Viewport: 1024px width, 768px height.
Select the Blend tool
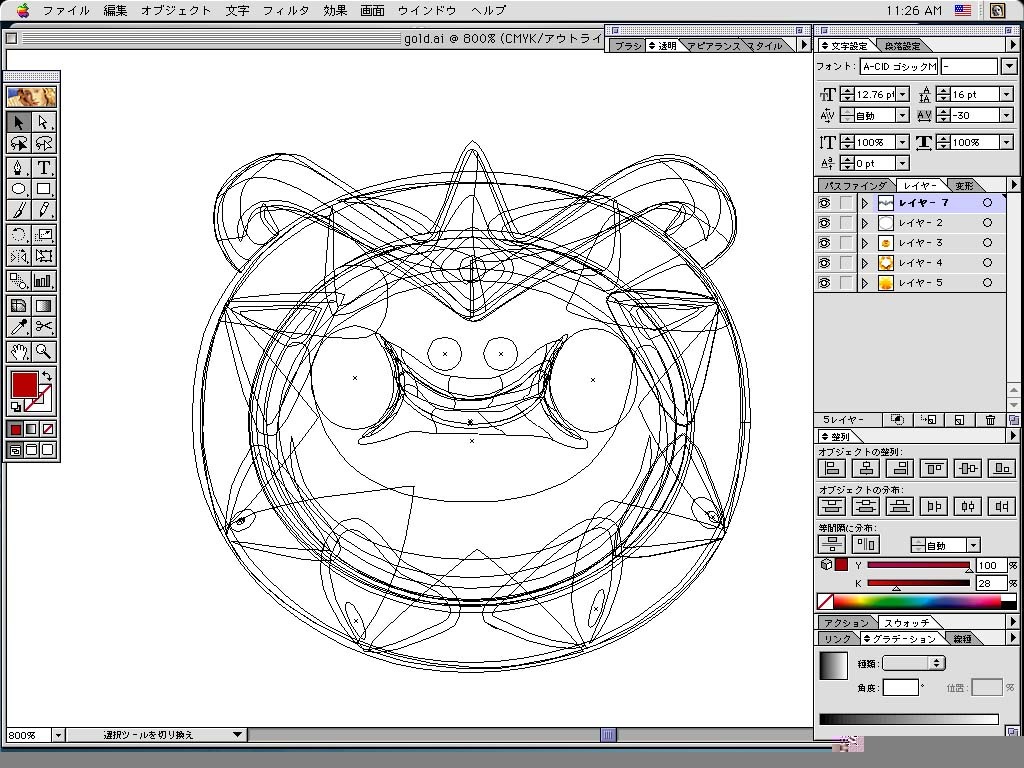pos(19,281)
